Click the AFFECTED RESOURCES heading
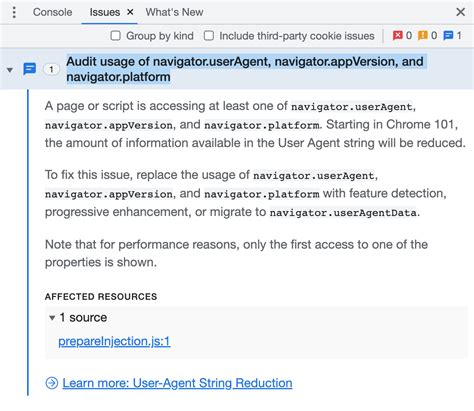Image resolution: width=474 pixels, height=411 pixels. [101, 296]
